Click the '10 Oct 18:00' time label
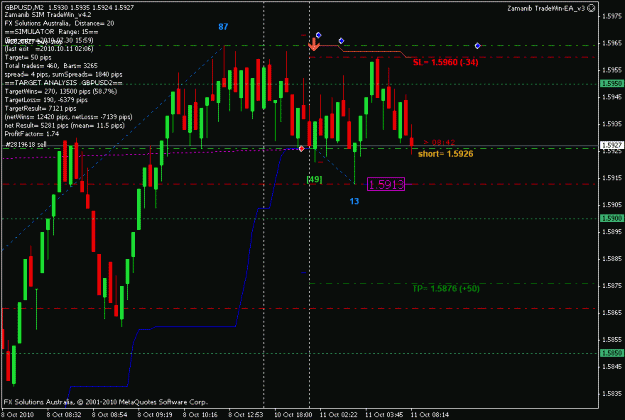Screen dimensions: 625x420 (x=292, y=414)
